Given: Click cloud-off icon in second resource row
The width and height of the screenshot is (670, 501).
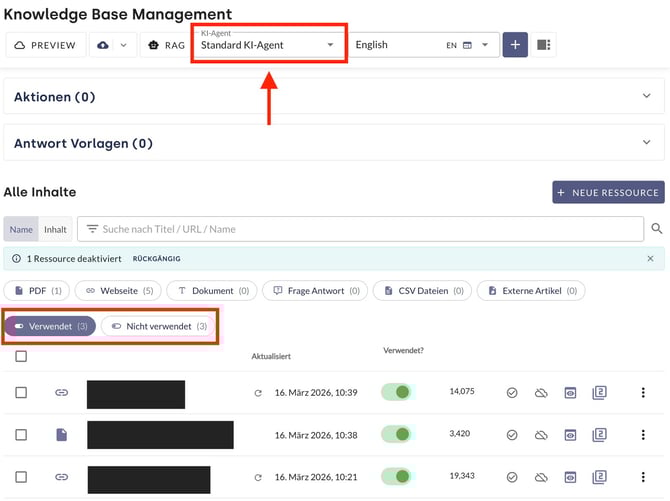Looking at the screenshot, I should 540,435.
